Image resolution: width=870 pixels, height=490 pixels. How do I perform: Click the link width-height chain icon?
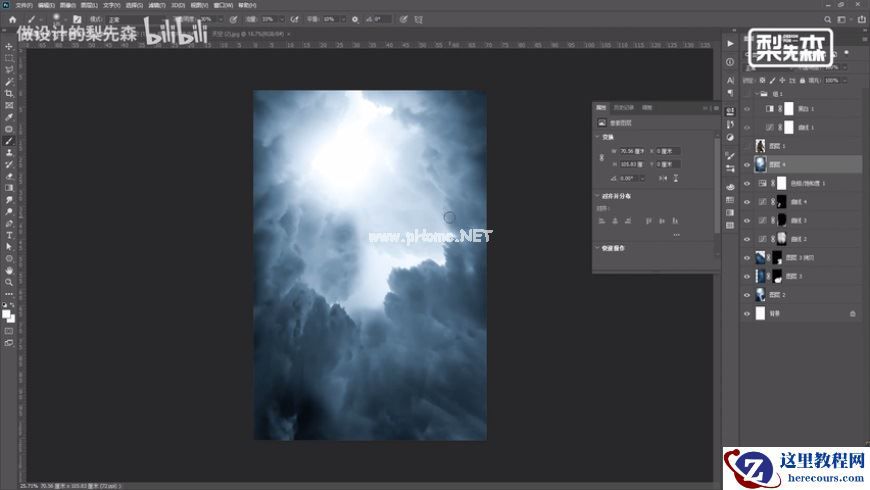tap(601, 158)
